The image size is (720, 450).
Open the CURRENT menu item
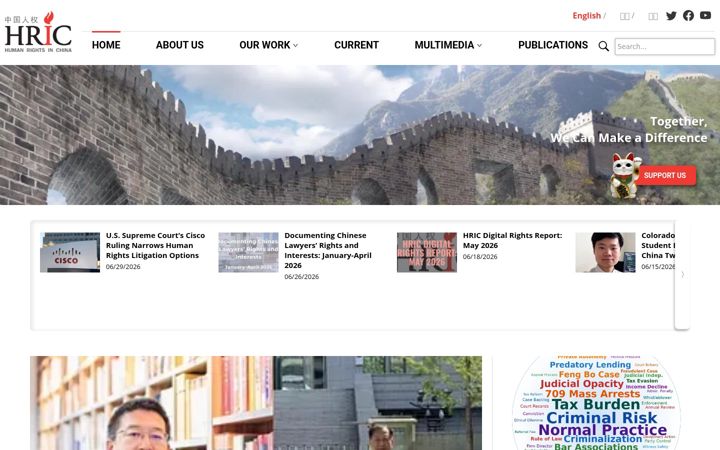356,45
